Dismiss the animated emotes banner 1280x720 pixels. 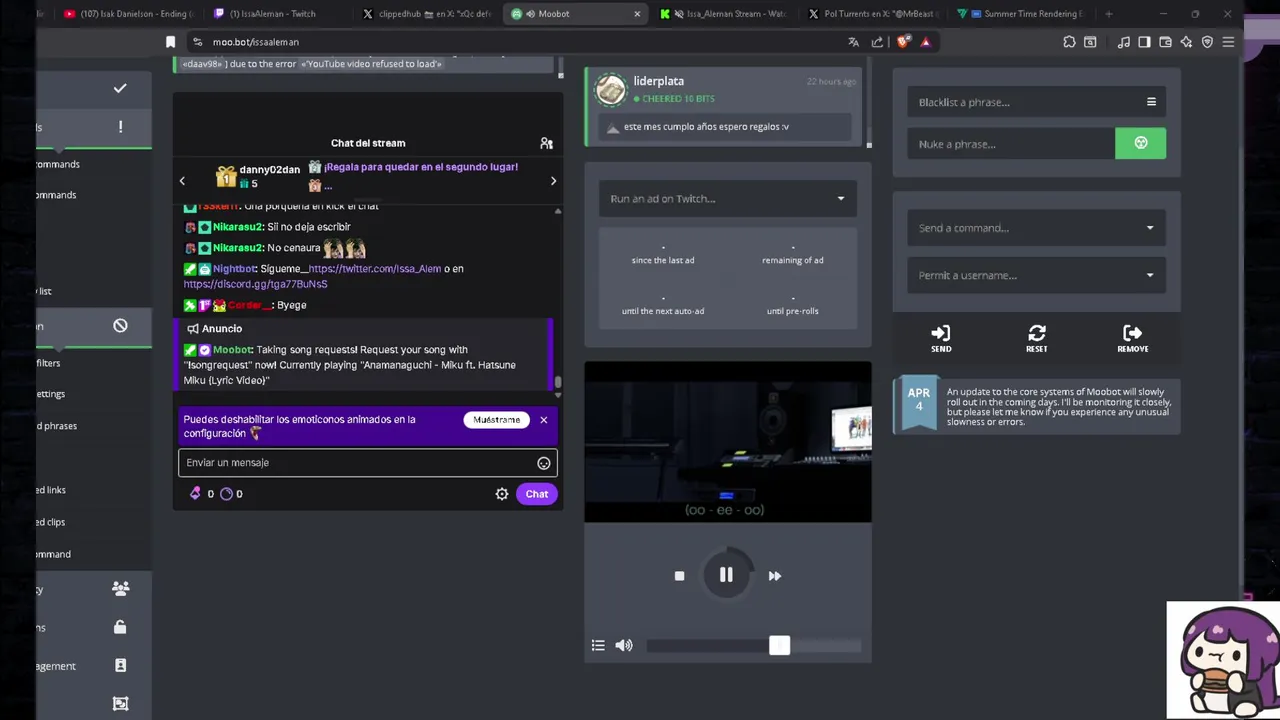(544, 420)
